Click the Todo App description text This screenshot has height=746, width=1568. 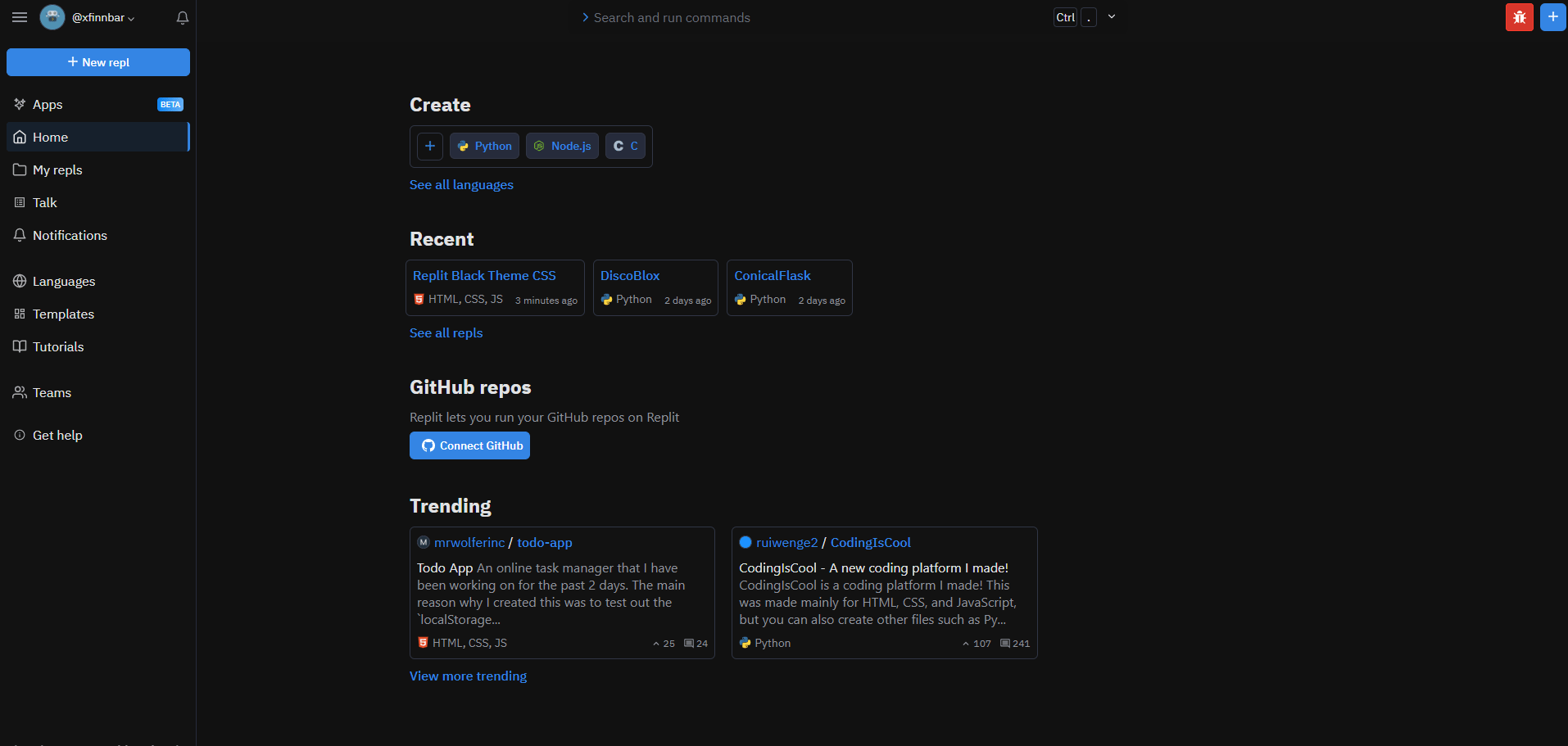click(x=551, y=594)
